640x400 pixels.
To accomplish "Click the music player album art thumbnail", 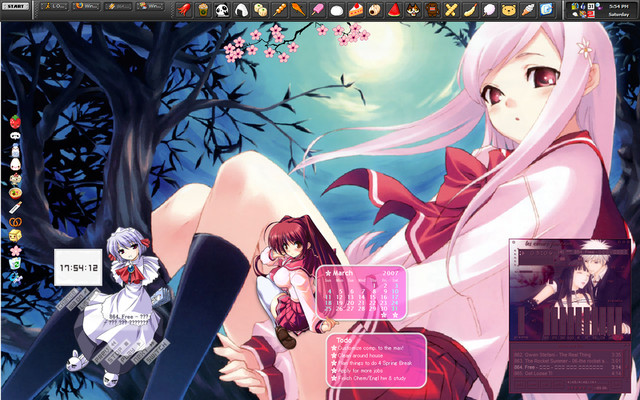I will [571, 290].
